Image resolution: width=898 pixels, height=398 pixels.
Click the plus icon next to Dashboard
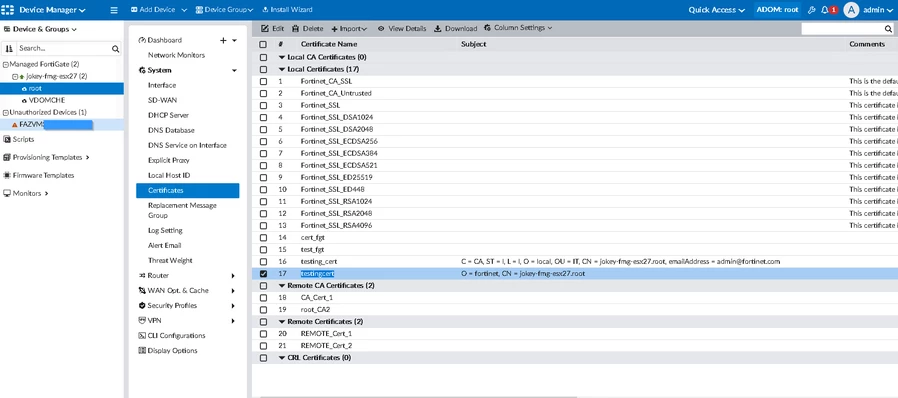point(223,40)
